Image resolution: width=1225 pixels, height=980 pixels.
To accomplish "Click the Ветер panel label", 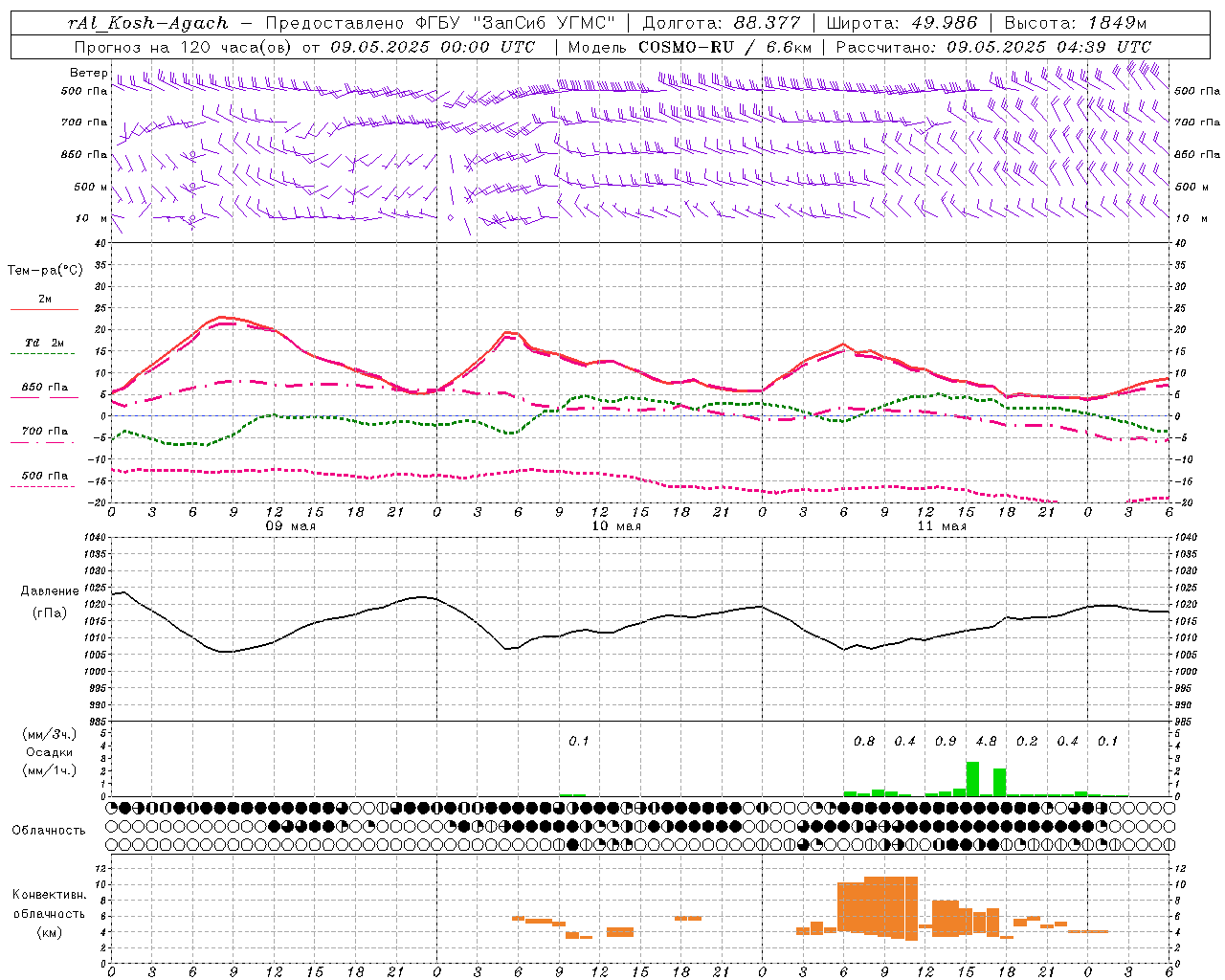I will coord(89,73).
